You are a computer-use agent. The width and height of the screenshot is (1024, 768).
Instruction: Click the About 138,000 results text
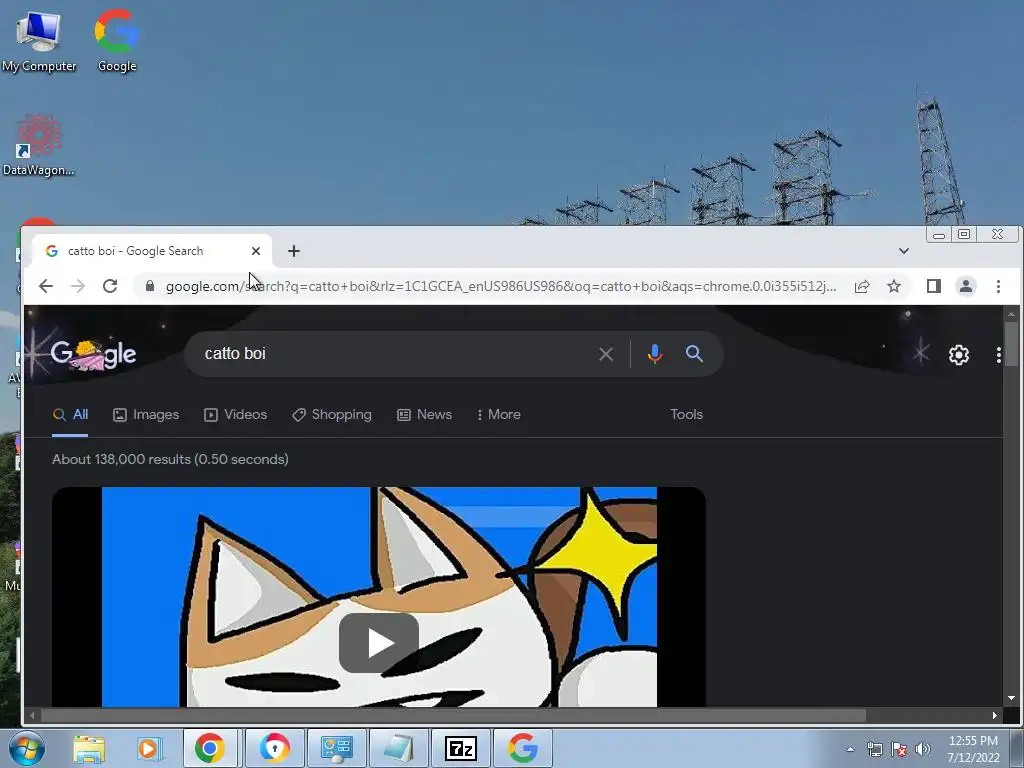coord(170,459)
